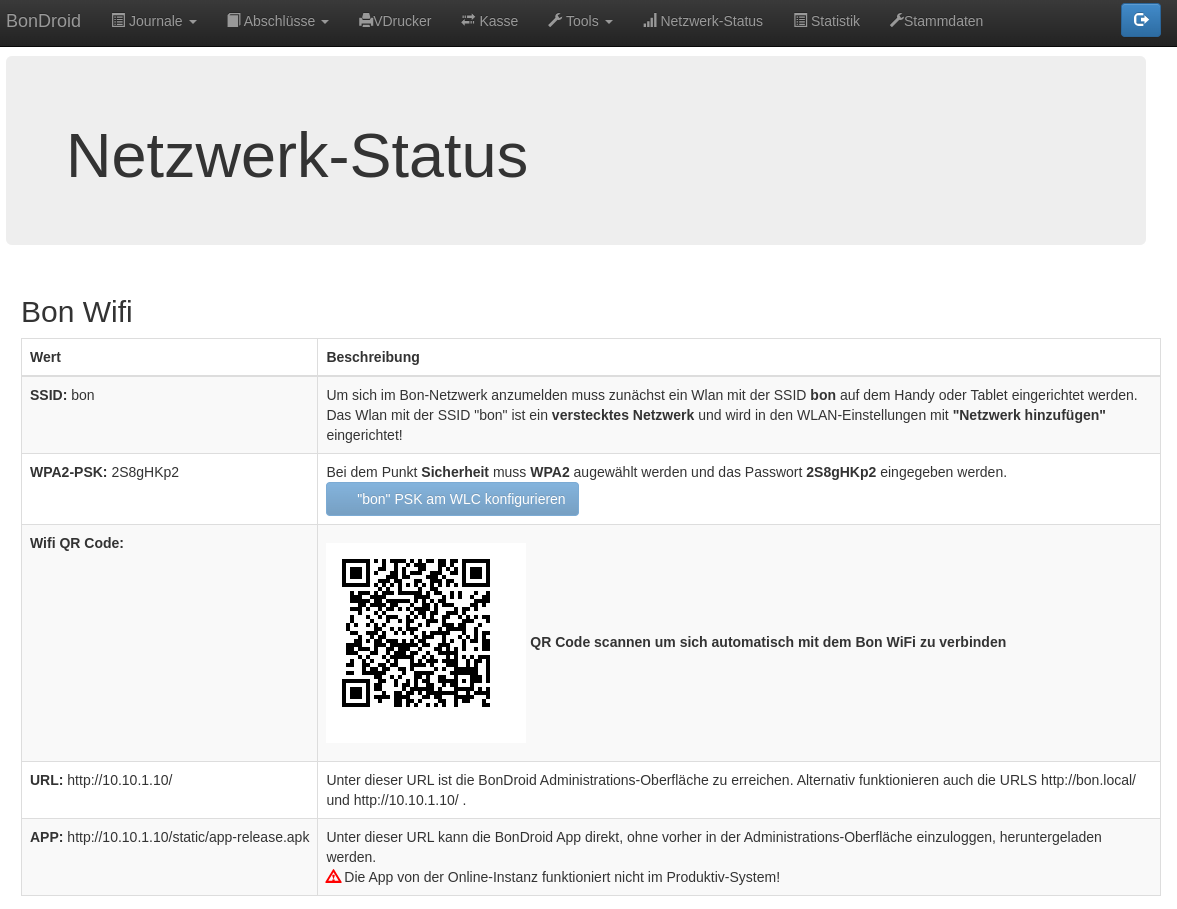
Task: Click the wrench icon beside Tools
Action: click(x=555, y=21)
